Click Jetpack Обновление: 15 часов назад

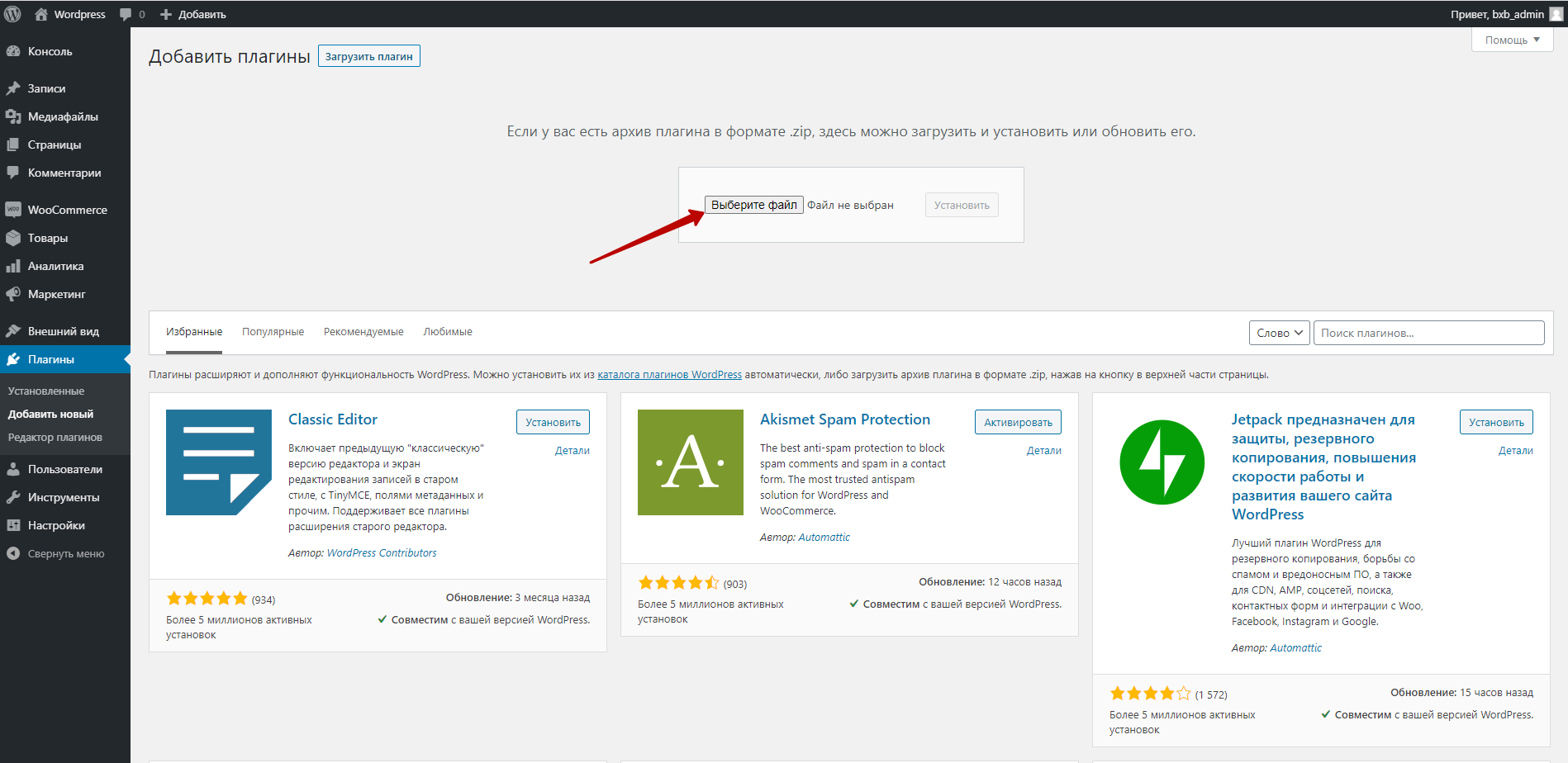pyautogui.click(x=1461, y=693)
